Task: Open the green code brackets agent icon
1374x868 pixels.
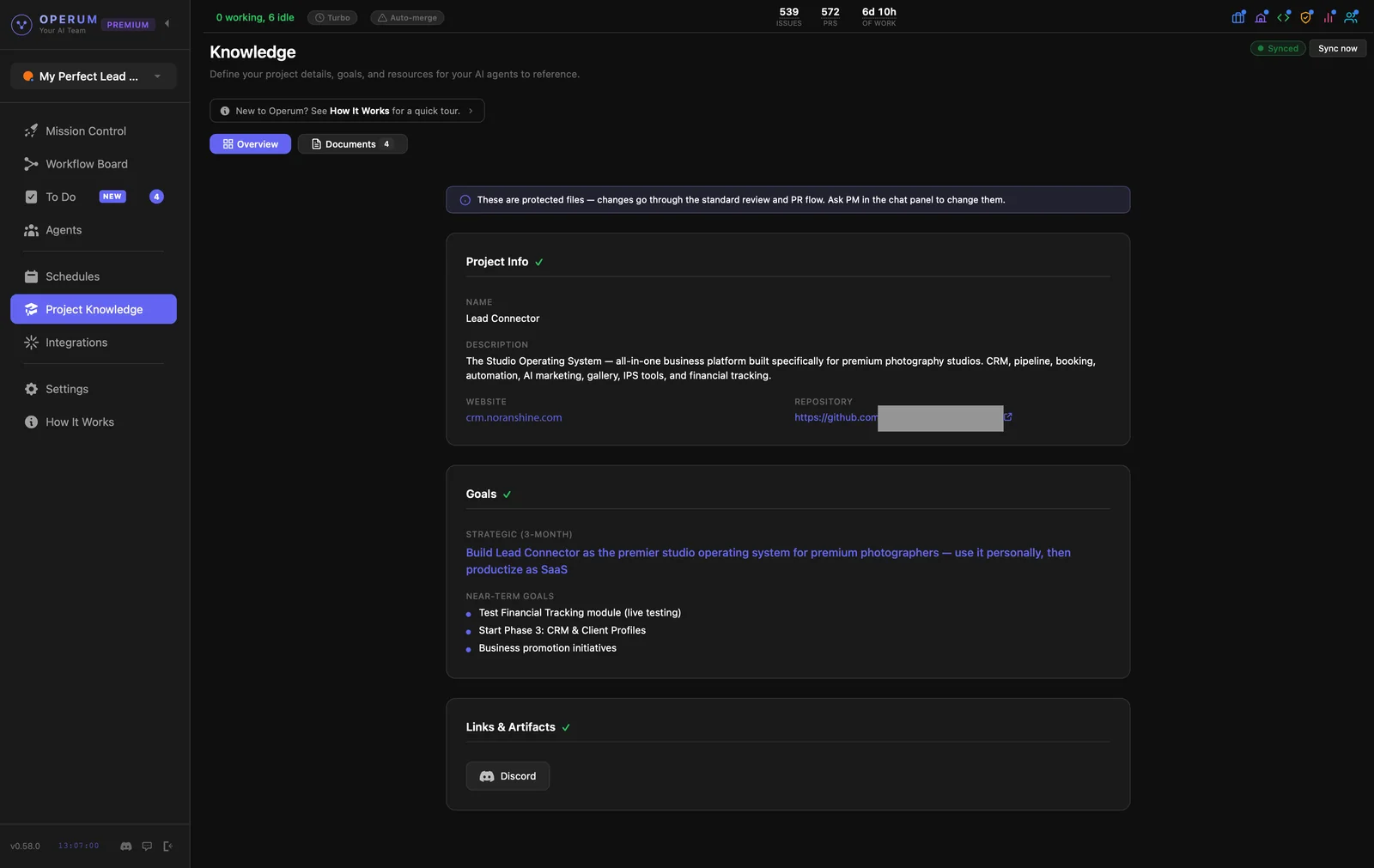Action: (1284, 17)
